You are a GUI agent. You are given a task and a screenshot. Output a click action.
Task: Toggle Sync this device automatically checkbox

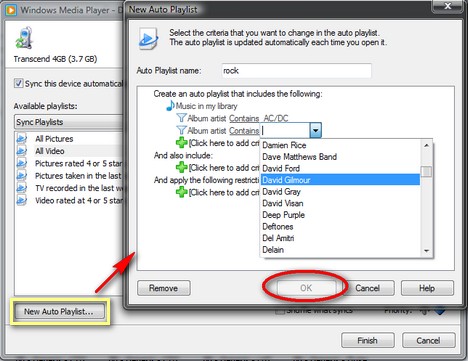[x=19, y=83]
